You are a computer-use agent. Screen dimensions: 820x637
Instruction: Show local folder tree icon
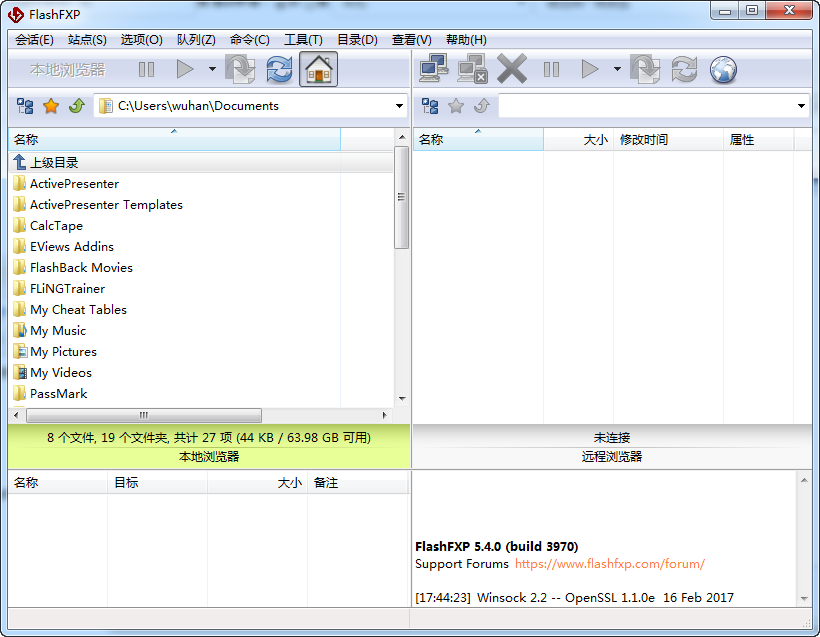pyautogui.click(x=25, y=106)
